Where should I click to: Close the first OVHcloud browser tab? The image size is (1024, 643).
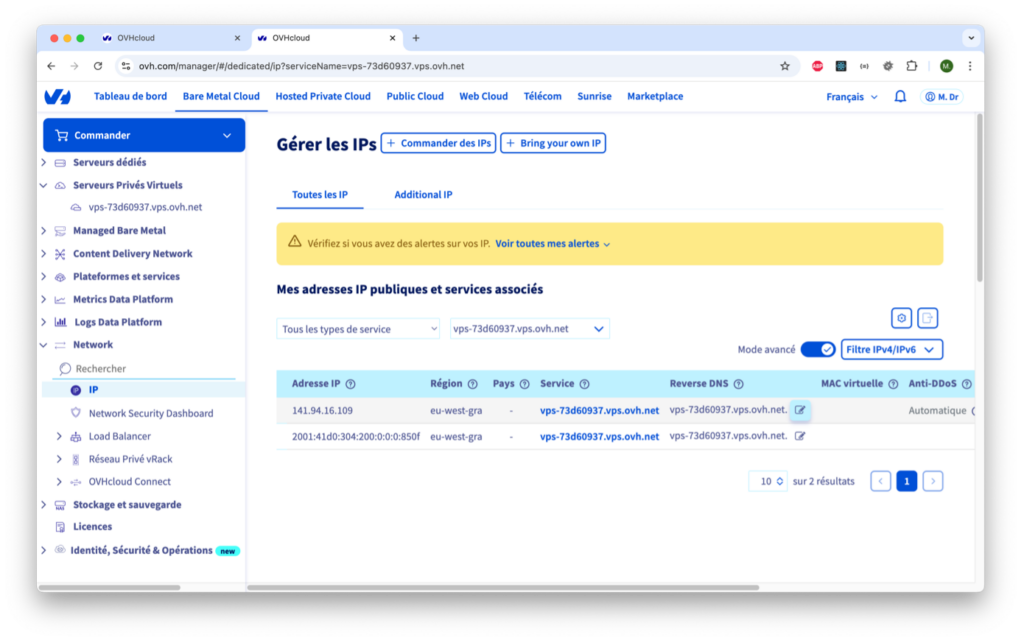237,38
